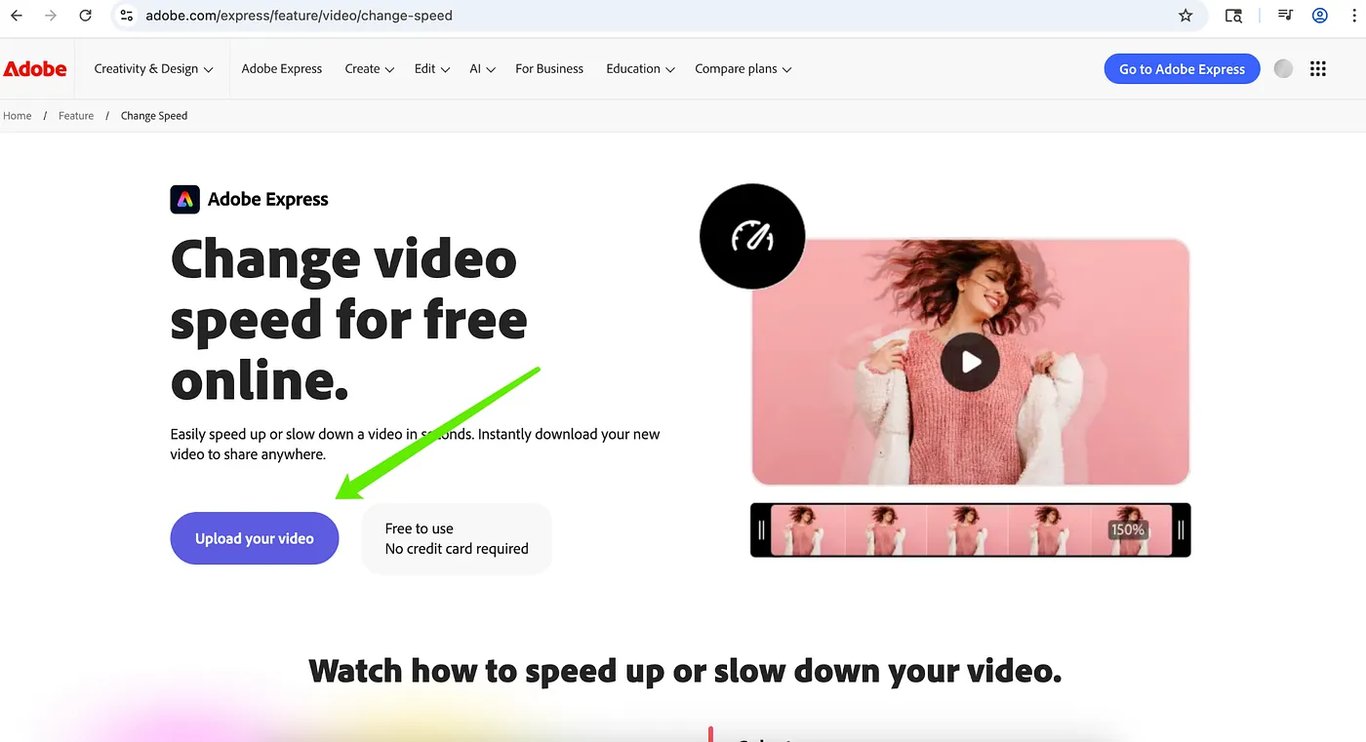Reload the current browser page
Image resolution: width=1366 pixels, height=742 pixels.
86,16
